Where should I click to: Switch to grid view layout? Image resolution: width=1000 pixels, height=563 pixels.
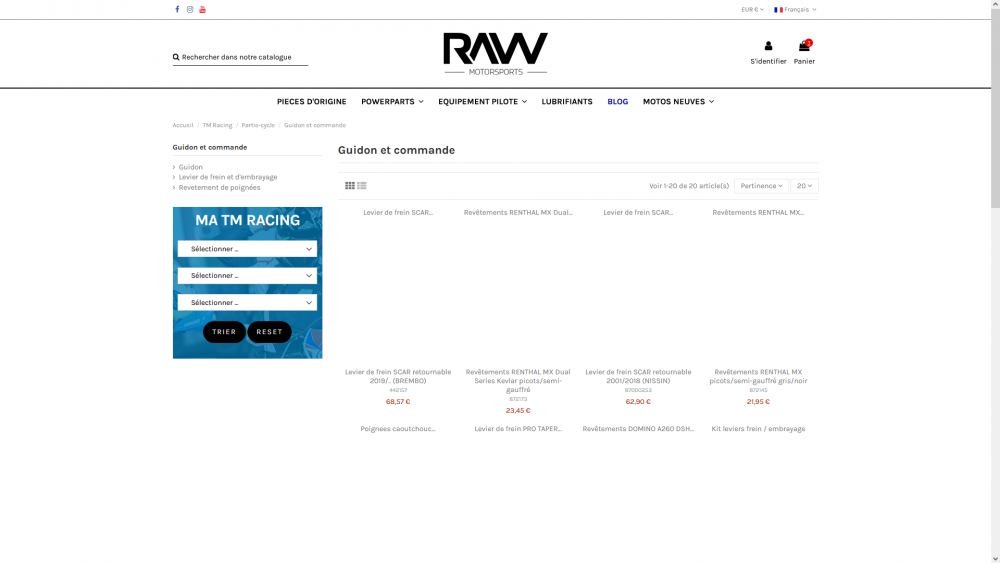[x=350, y=186]
